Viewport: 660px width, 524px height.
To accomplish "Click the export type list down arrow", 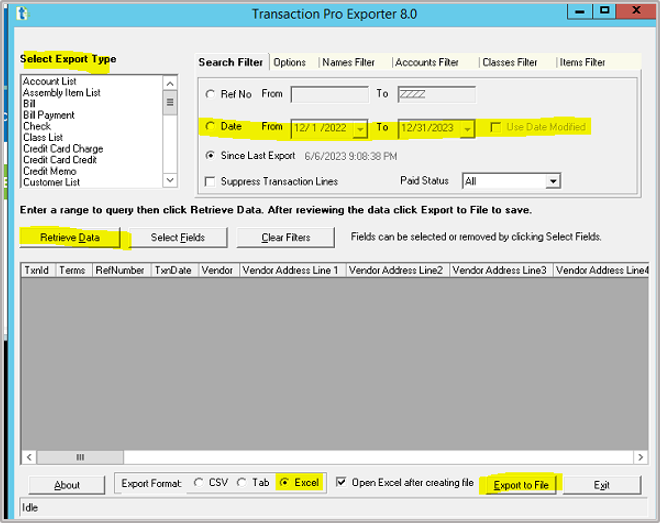I will 170,180.
